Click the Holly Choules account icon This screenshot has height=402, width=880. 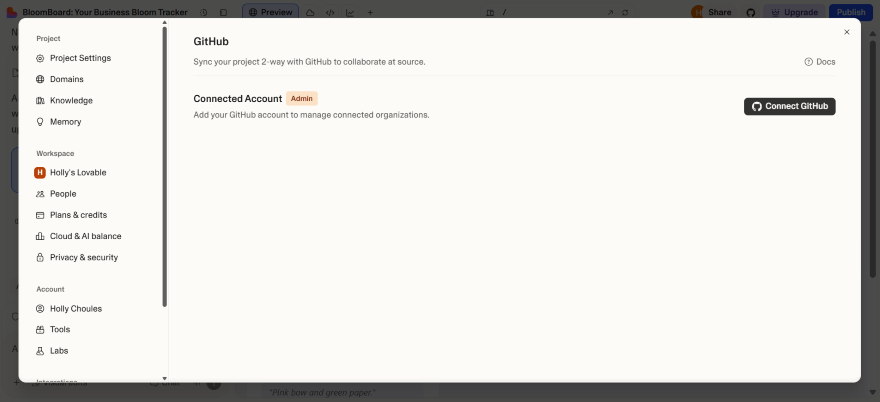(x=40, y=309)
